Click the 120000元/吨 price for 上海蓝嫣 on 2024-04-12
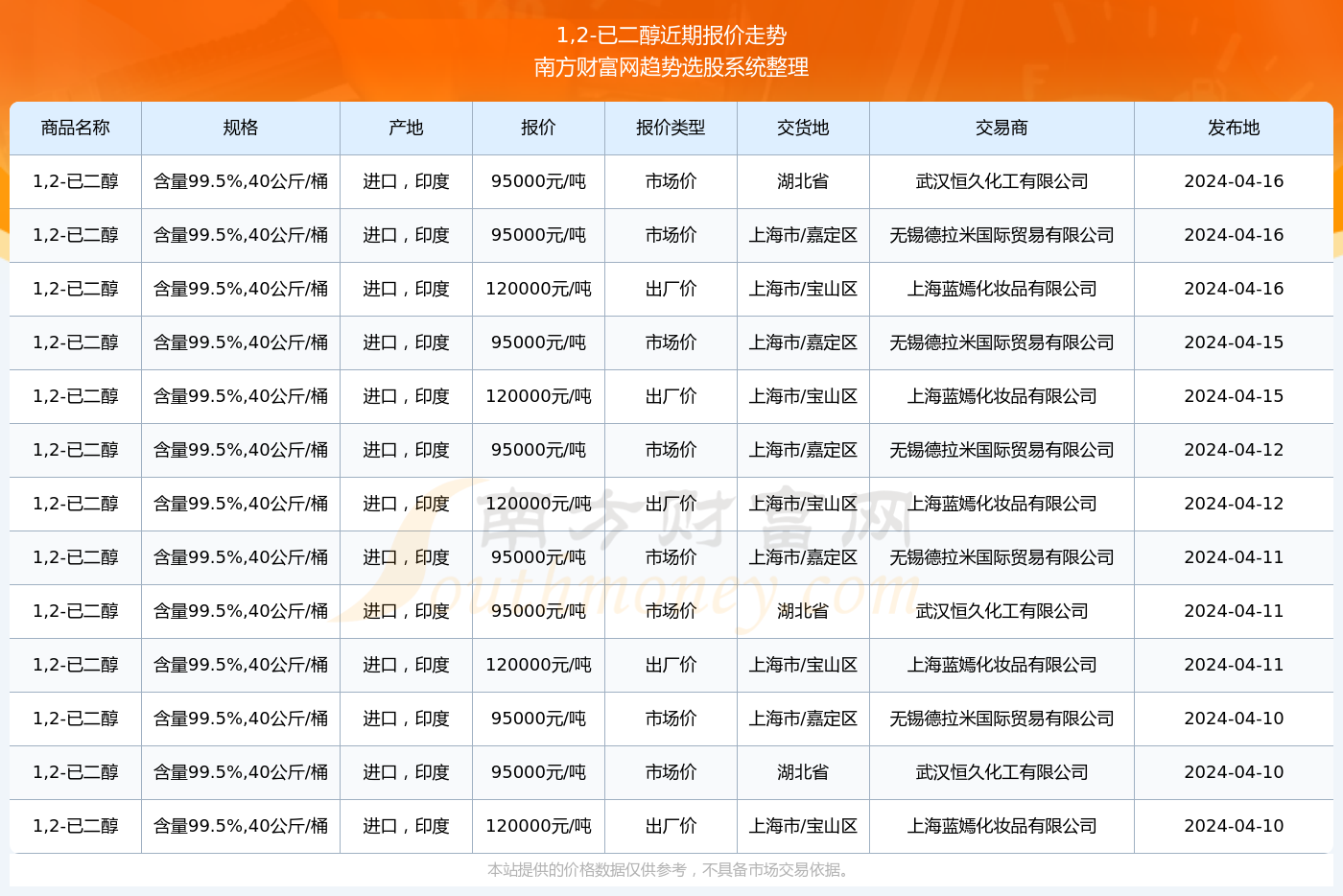Screen dimensions: 1343x896 point(538,504)
